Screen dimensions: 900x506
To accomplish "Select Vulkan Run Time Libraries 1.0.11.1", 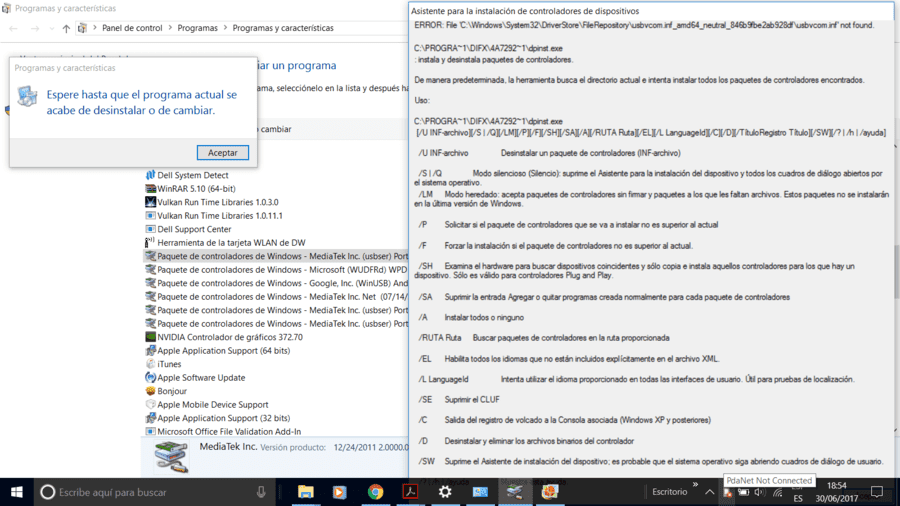I will pos(220,216).
